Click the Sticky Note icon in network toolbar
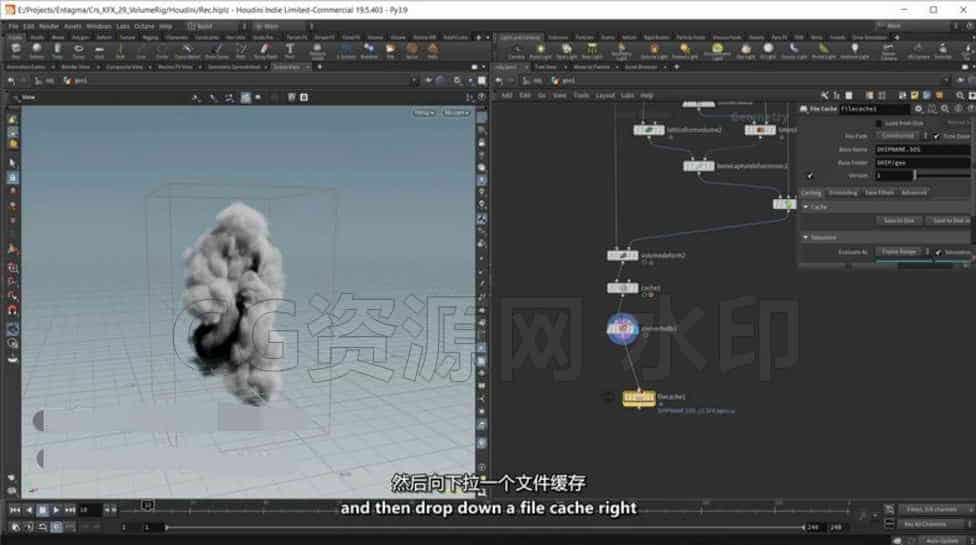Image resolution: width=976 pixels, height=545 pixels. 914,95
